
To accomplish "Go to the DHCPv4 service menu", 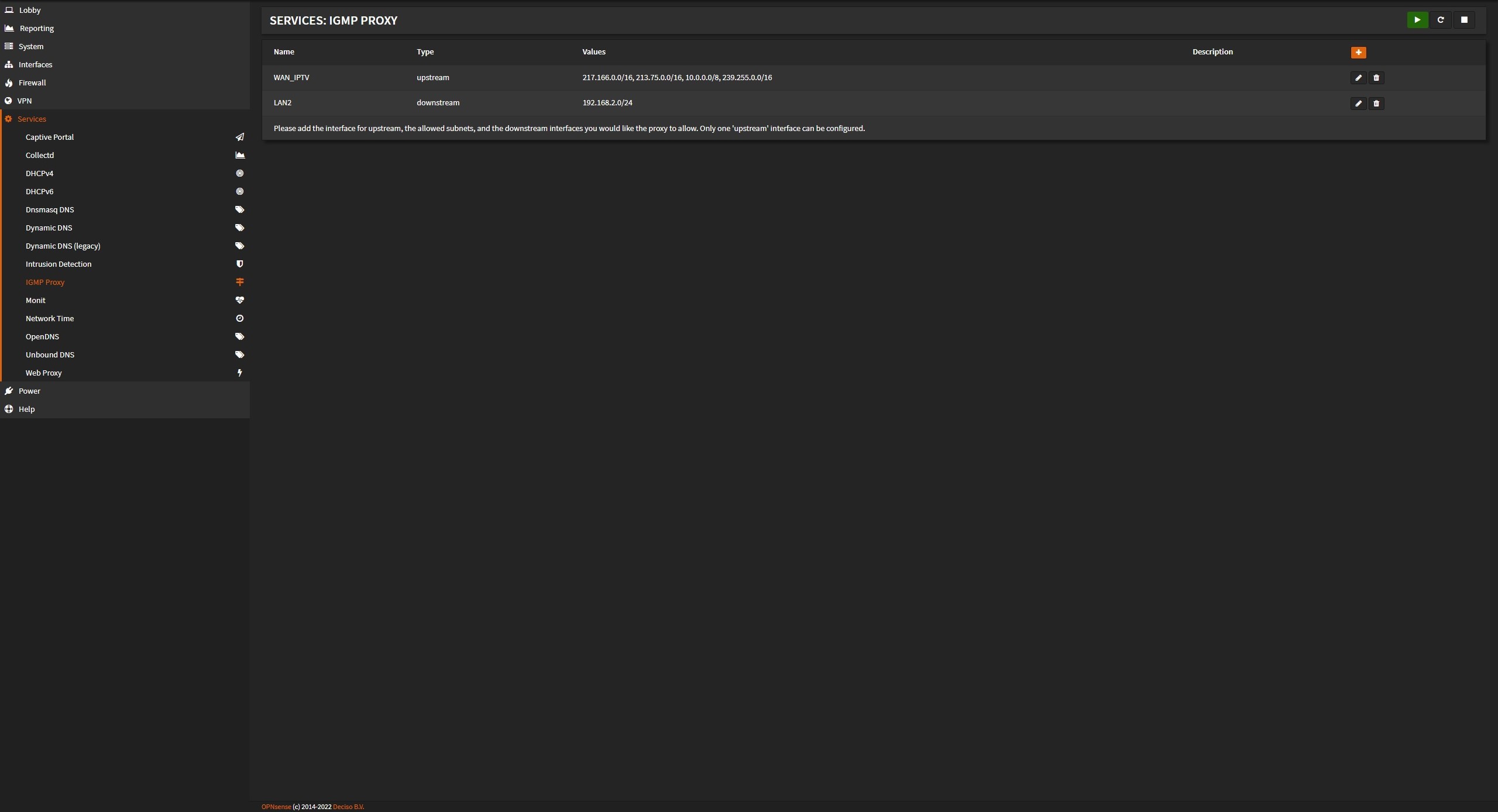I will point(39,173).
